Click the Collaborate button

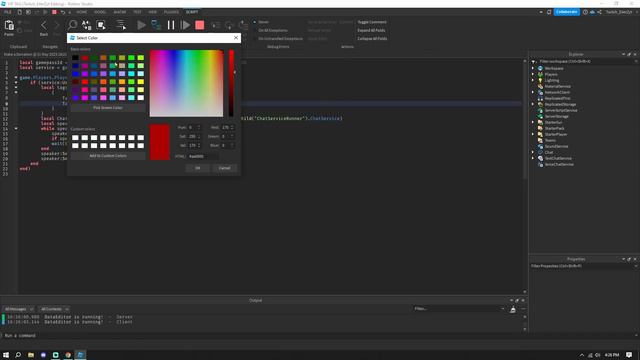click(567, 12)
